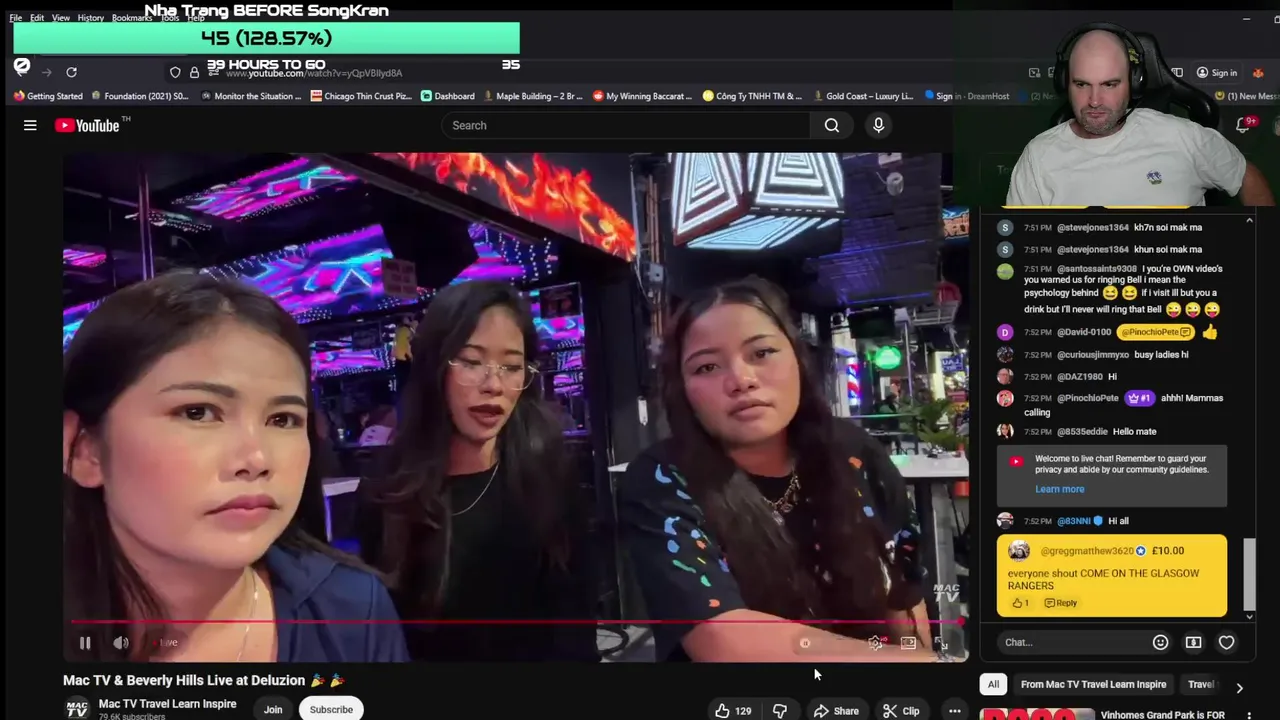Reply to the greggmatthew3620 Super Chat
Image resolution: width=1280 pixels, height=720 pixels.
(1061, 603)
